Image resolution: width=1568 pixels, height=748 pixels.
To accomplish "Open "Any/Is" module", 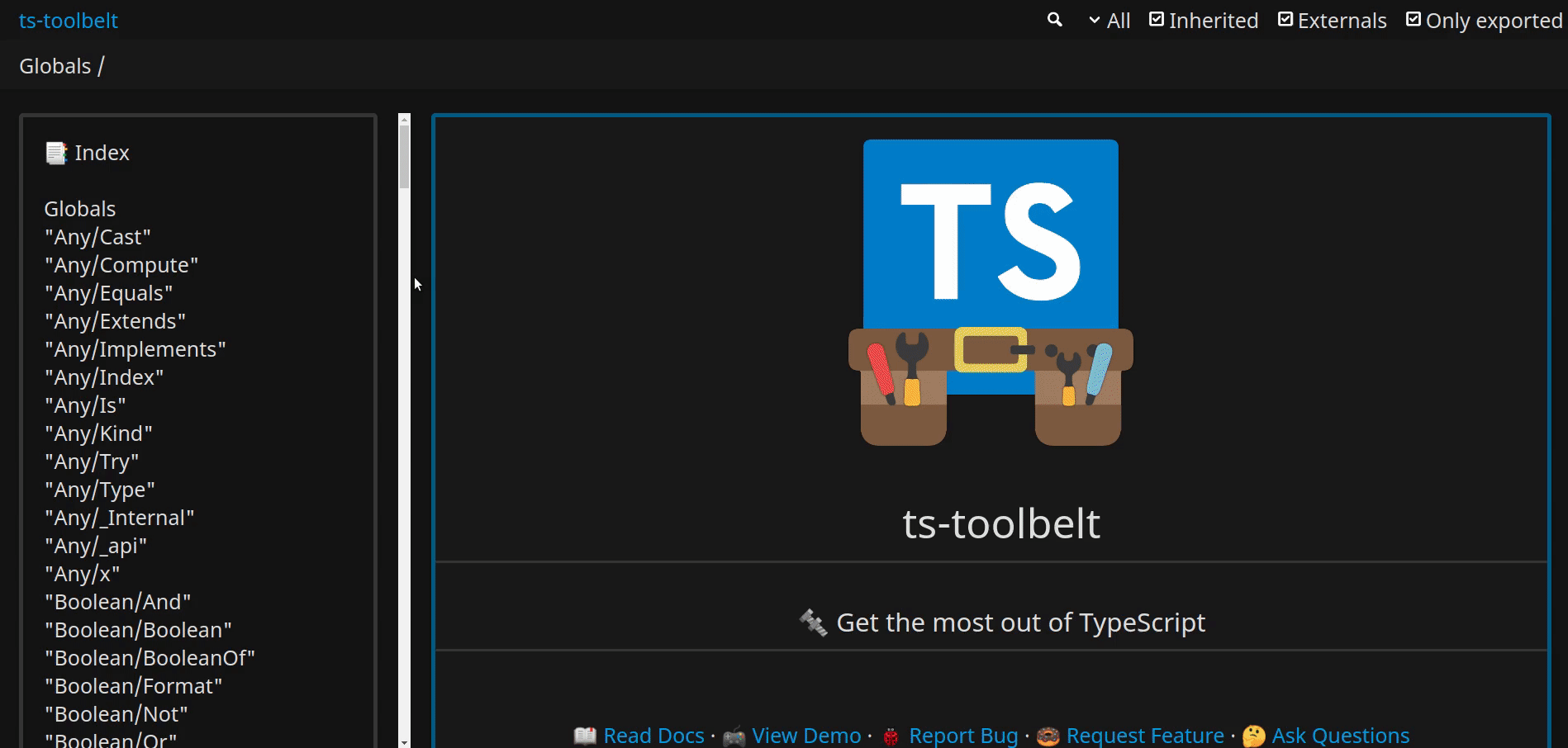I will (x=86, y=405).
